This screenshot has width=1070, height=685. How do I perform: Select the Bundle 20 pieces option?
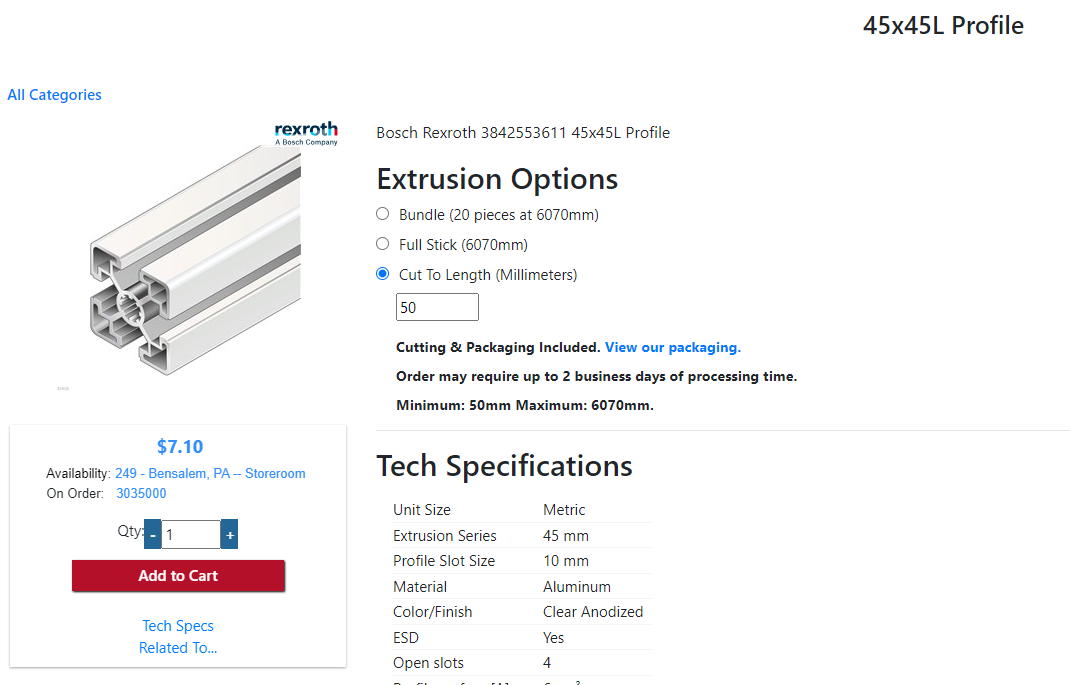(x=382, y=214)
